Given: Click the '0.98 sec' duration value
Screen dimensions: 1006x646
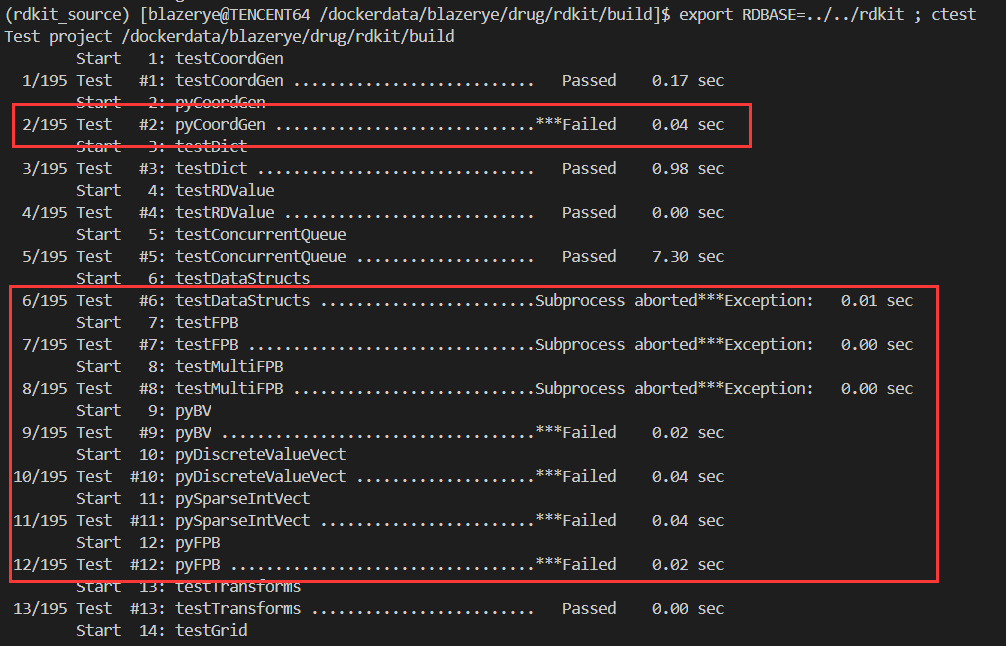Looking at the screenshot, I should [688, 169].
